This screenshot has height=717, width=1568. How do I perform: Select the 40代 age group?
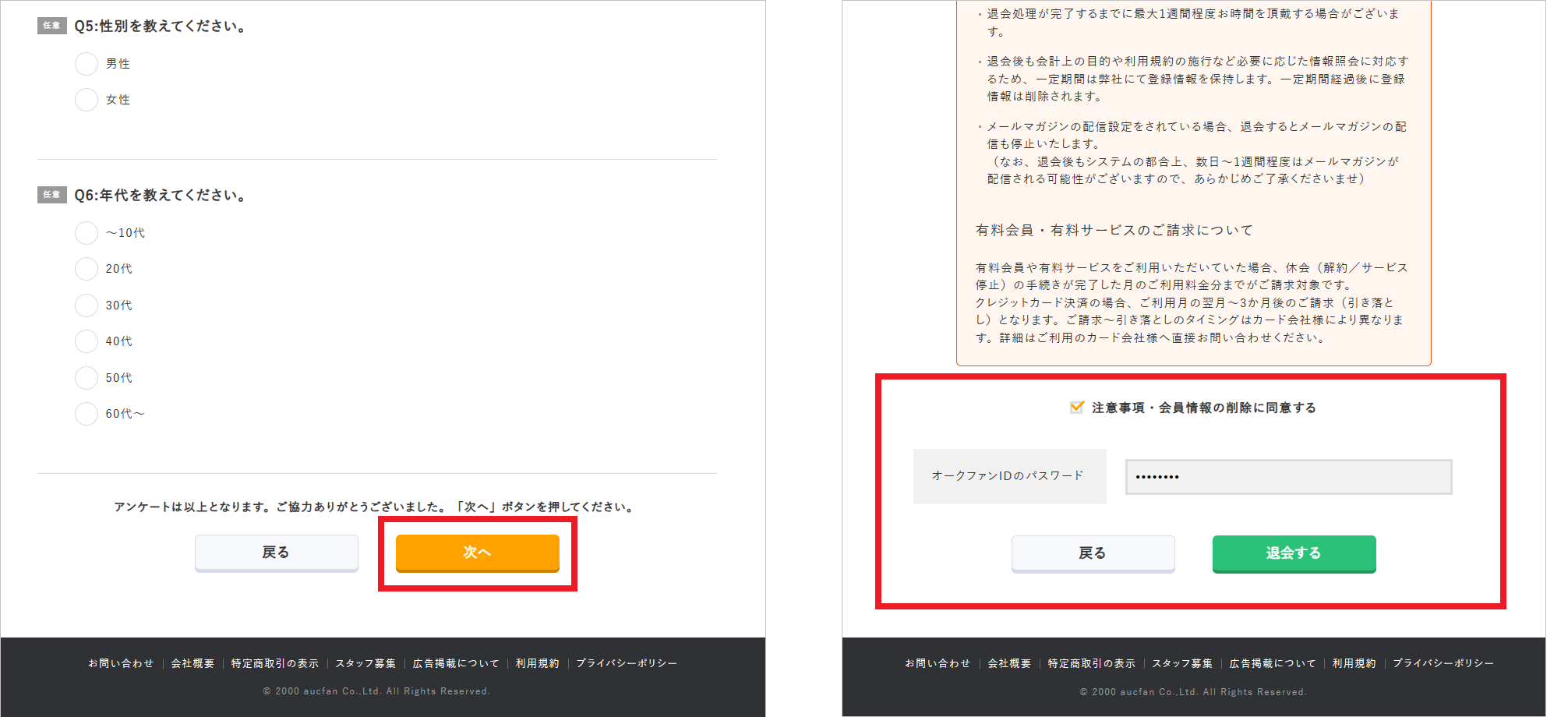pyautogui.click(x=86, y=341)
